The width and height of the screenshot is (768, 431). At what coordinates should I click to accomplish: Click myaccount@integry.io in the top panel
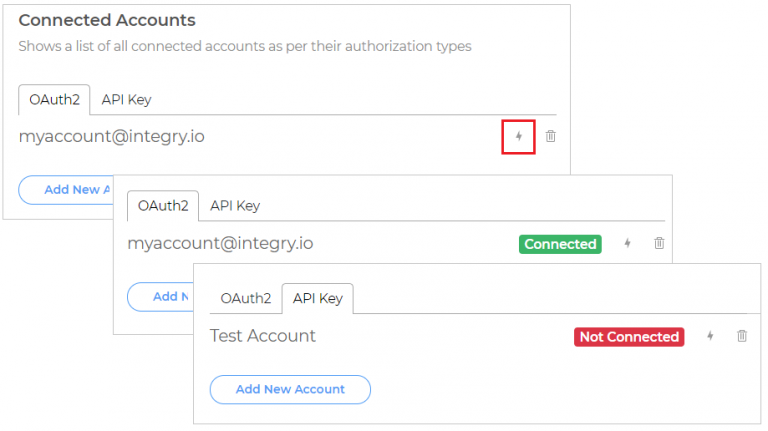[x=112, y=137]
